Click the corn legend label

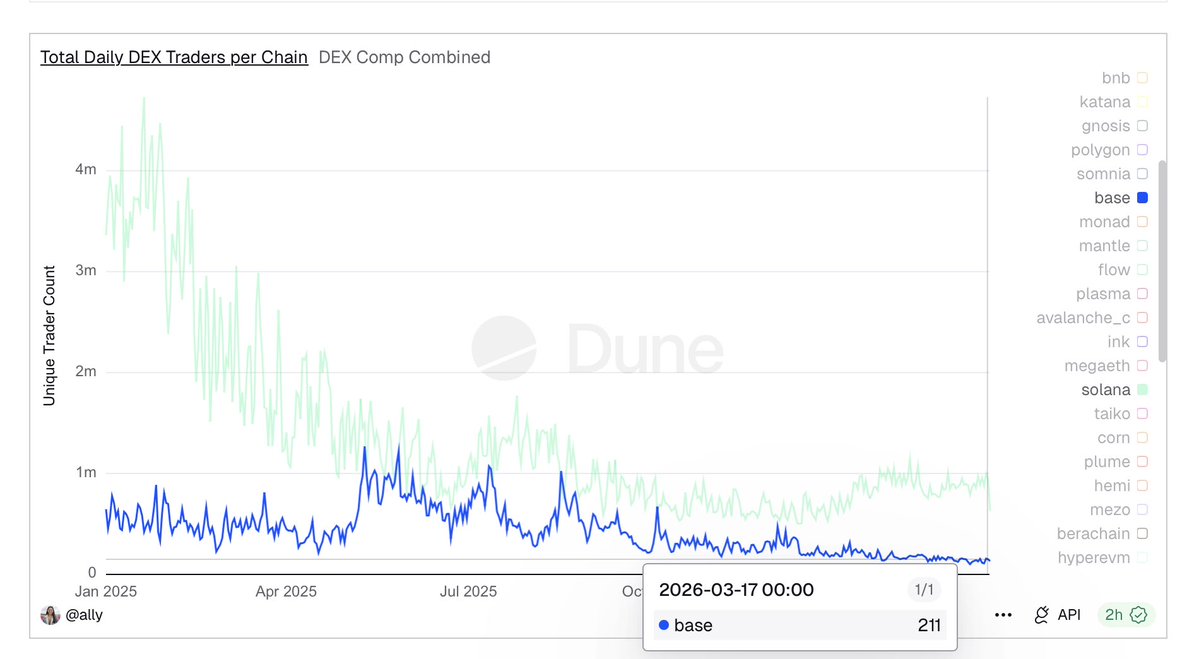pyautogui.click(x=1113, y=437)
